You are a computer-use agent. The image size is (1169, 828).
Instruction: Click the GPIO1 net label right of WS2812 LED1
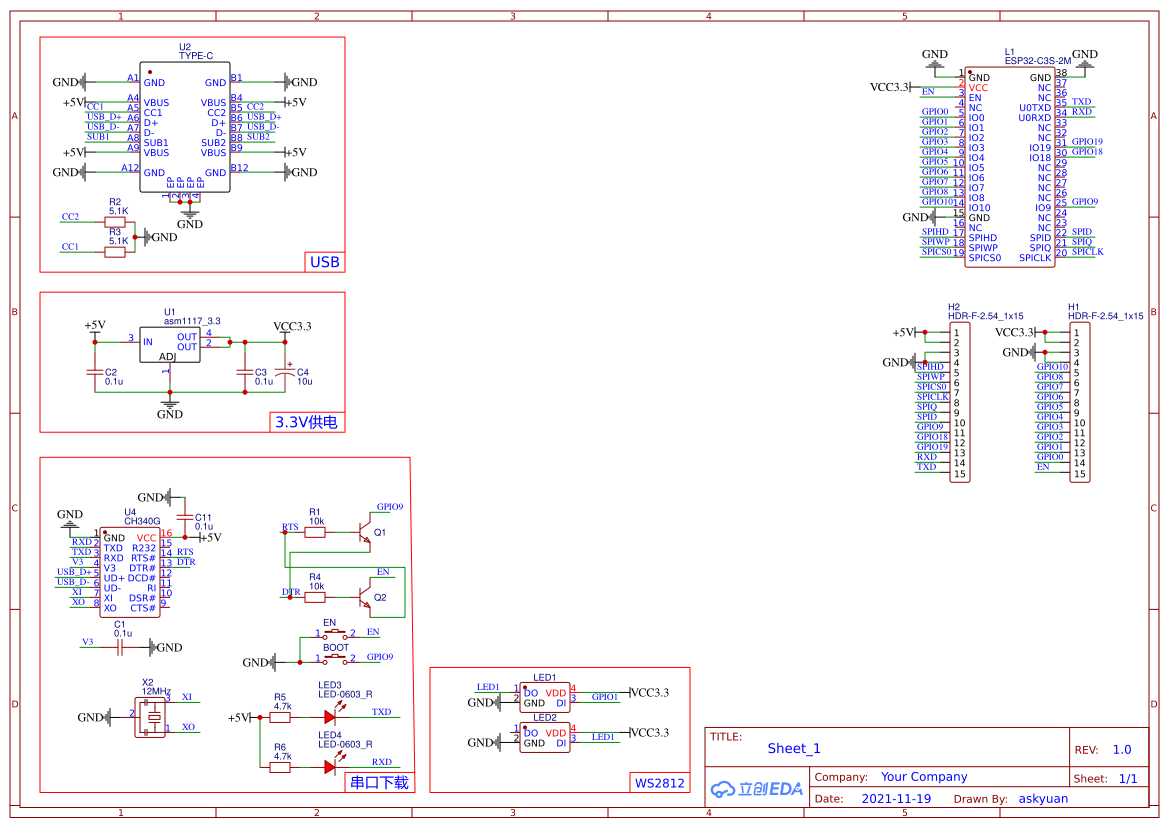click(x=605, y=698)
